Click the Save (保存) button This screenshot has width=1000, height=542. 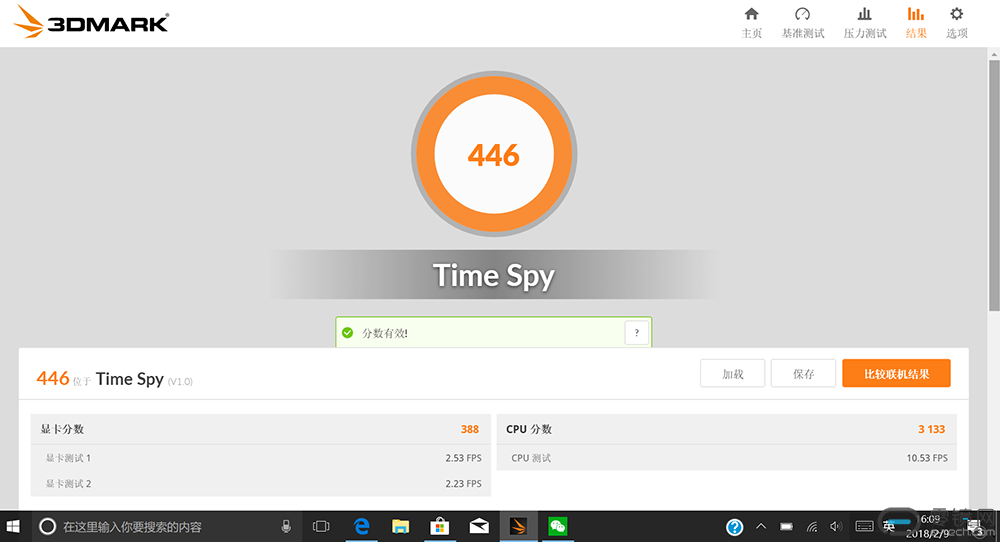pos(803,374)
